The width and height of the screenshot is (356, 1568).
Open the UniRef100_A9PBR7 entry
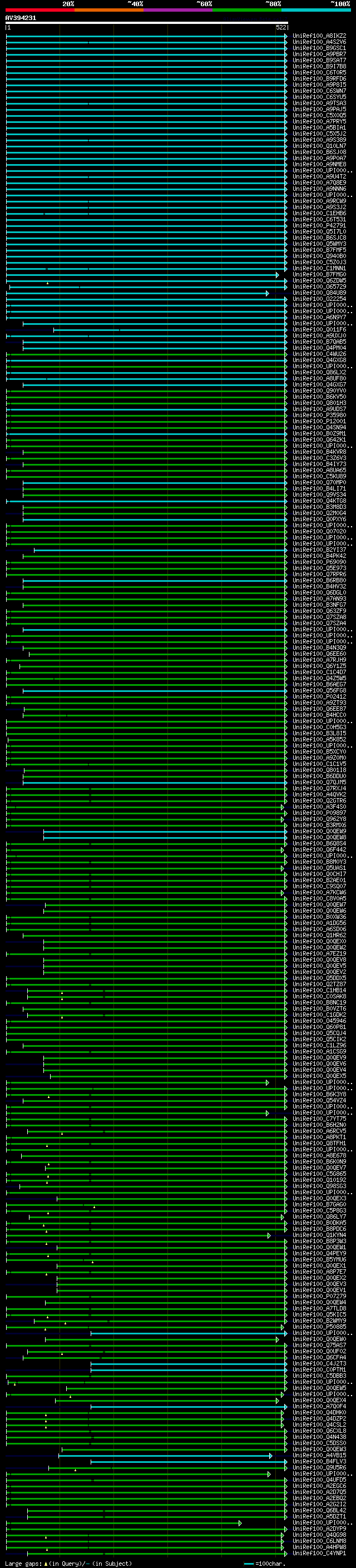319,54
